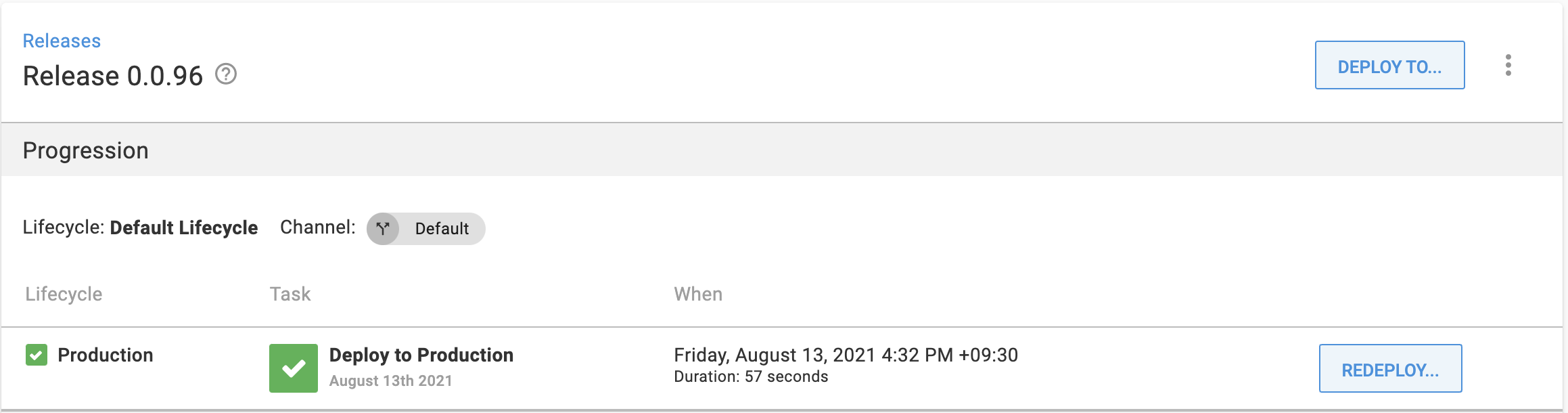Image resolution: width=1568 pixels, height=413 pixels.
Task: Select the Default channel chip
Action: 441,229
